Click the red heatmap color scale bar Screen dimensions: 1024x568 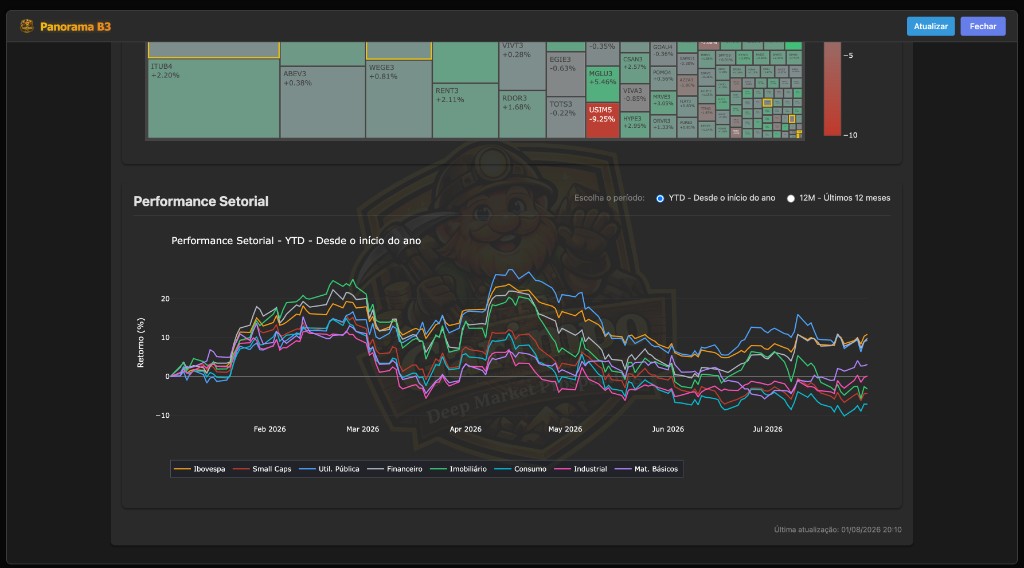point(832,89)
